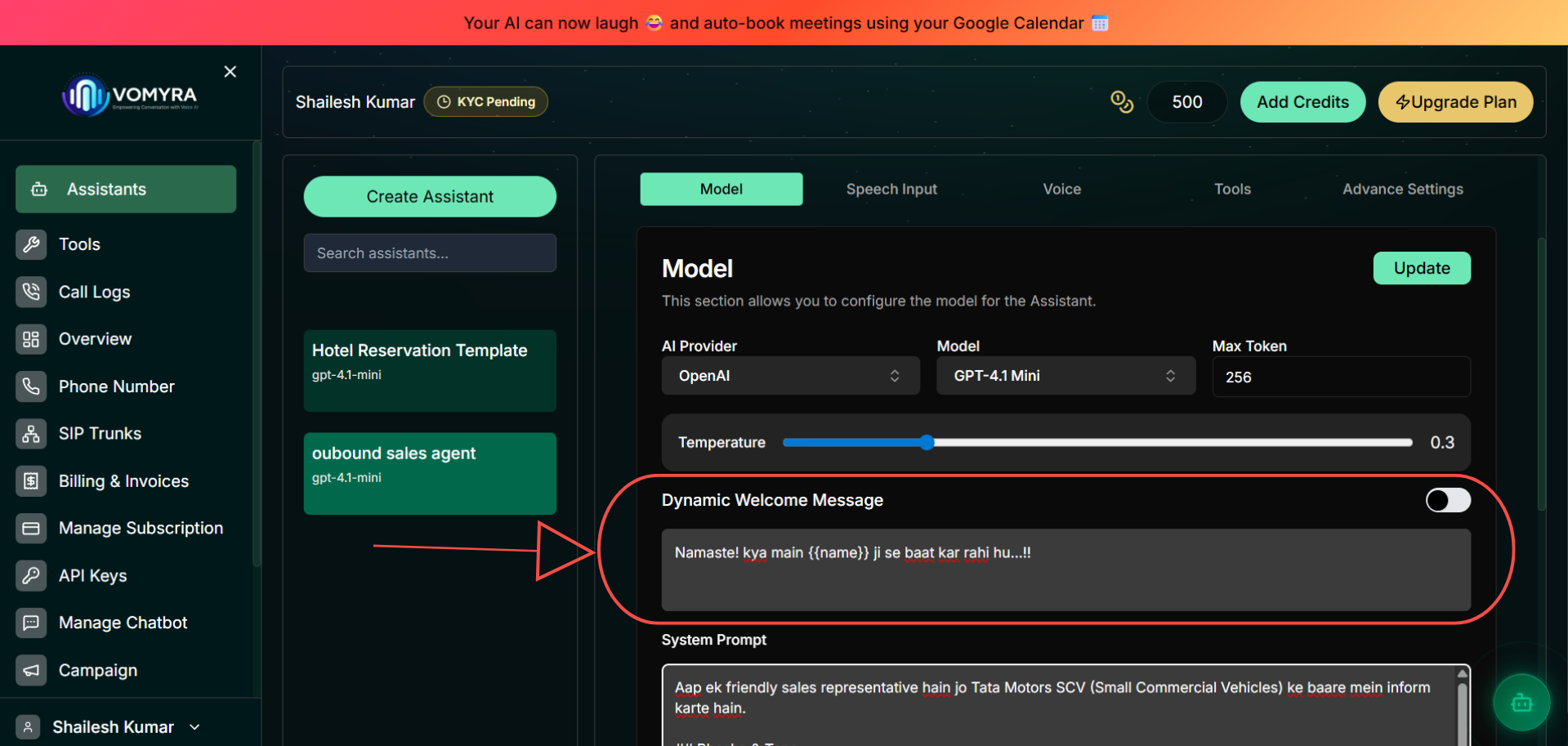Open the floating chatbot robot button
This screenshot has height=746, width=1568.
point(1521,703)
